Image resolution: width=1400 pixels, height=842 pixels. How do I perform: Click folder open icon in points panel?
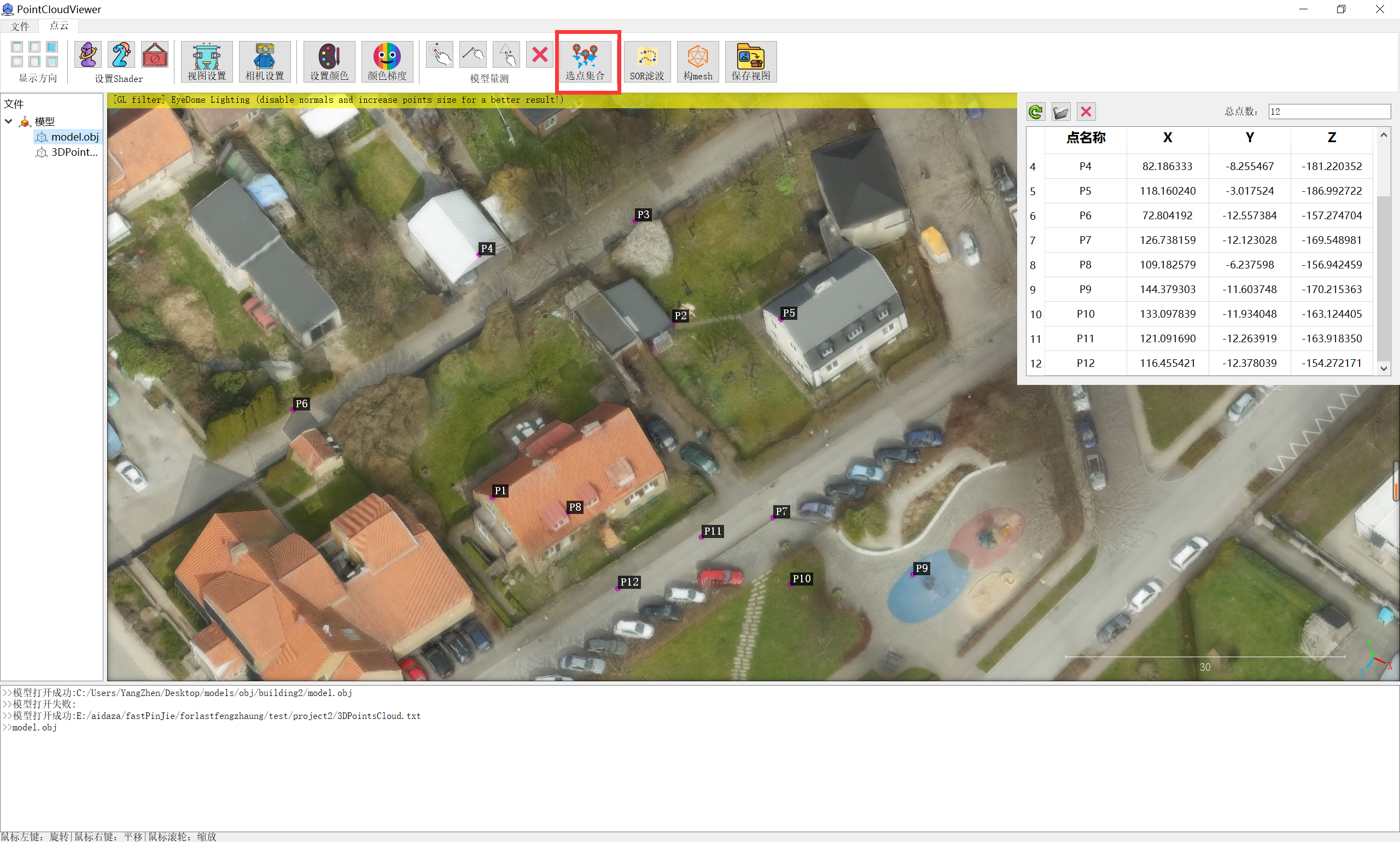[x=1060, y=112]
